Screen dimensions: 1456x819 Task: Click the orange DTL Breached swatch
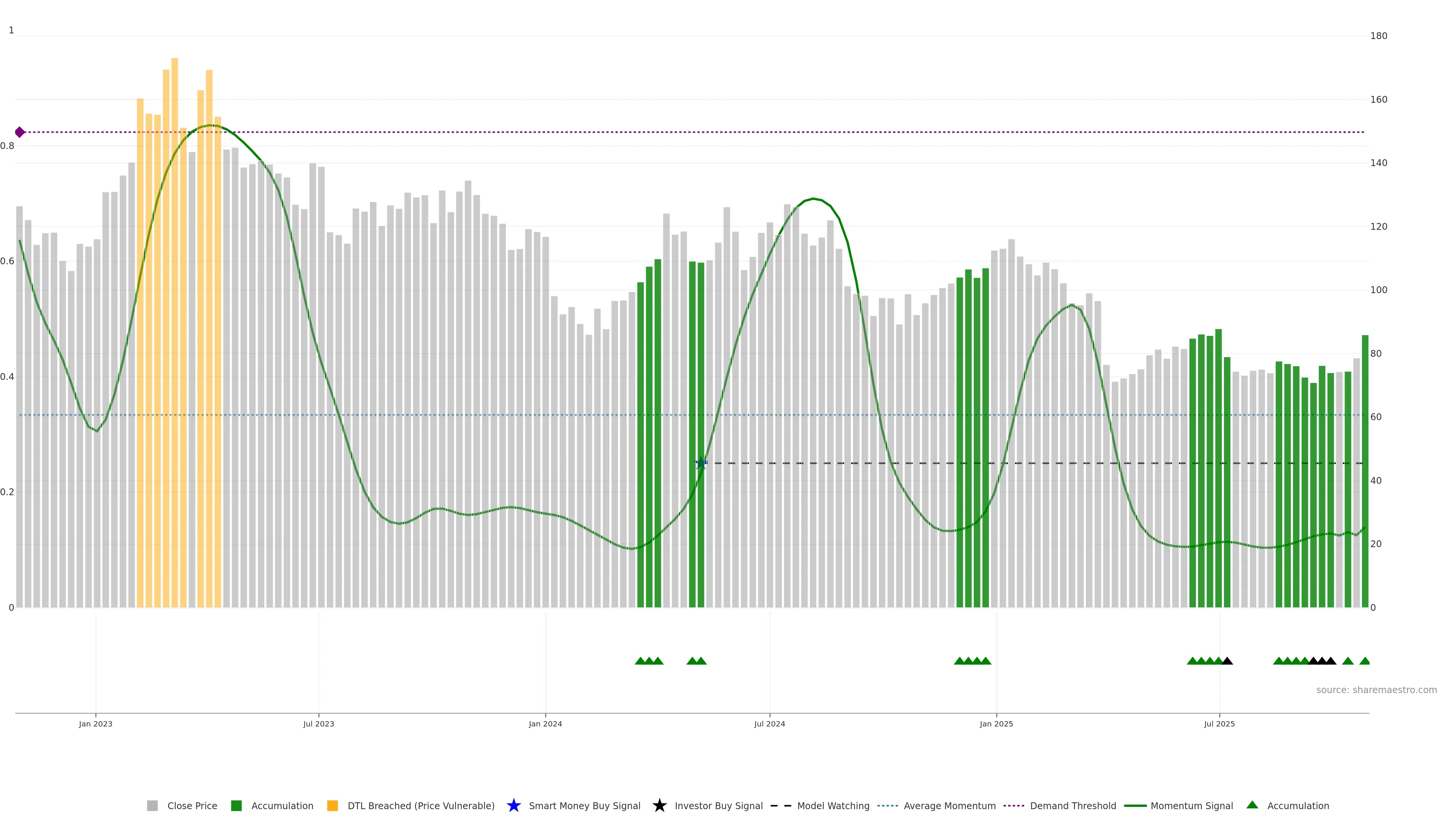click(333, 805)
